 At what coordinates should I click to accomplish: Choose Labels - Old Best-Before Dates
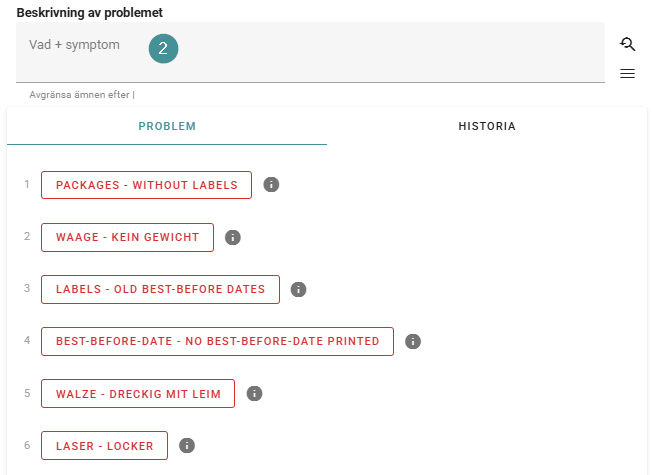(x=160, y=289)
